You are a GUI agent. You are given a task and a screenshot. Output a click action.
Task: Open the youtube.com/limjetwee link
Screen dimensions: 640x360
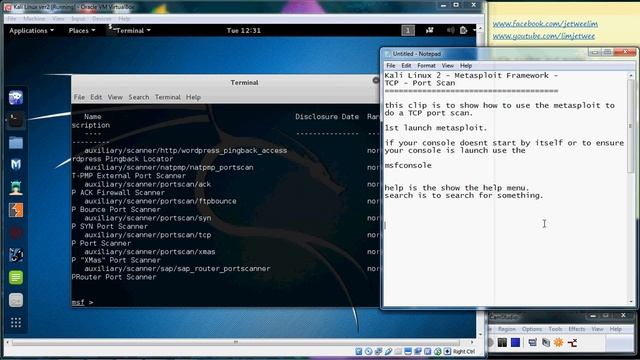[x=544, y=36]
